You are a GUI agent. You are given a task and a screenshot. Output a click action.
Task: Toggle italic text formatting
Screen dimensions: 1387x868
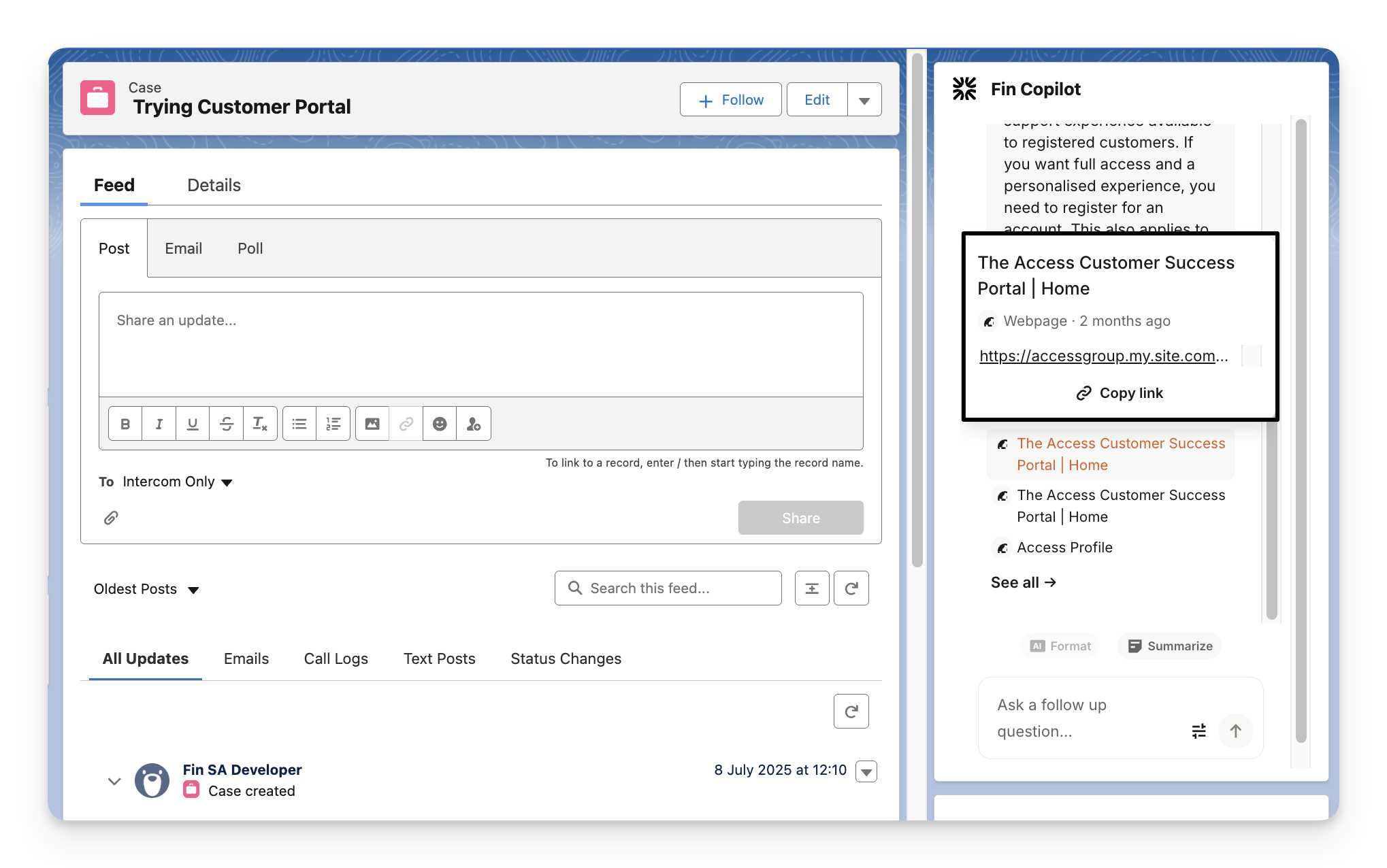coord(159,424)
